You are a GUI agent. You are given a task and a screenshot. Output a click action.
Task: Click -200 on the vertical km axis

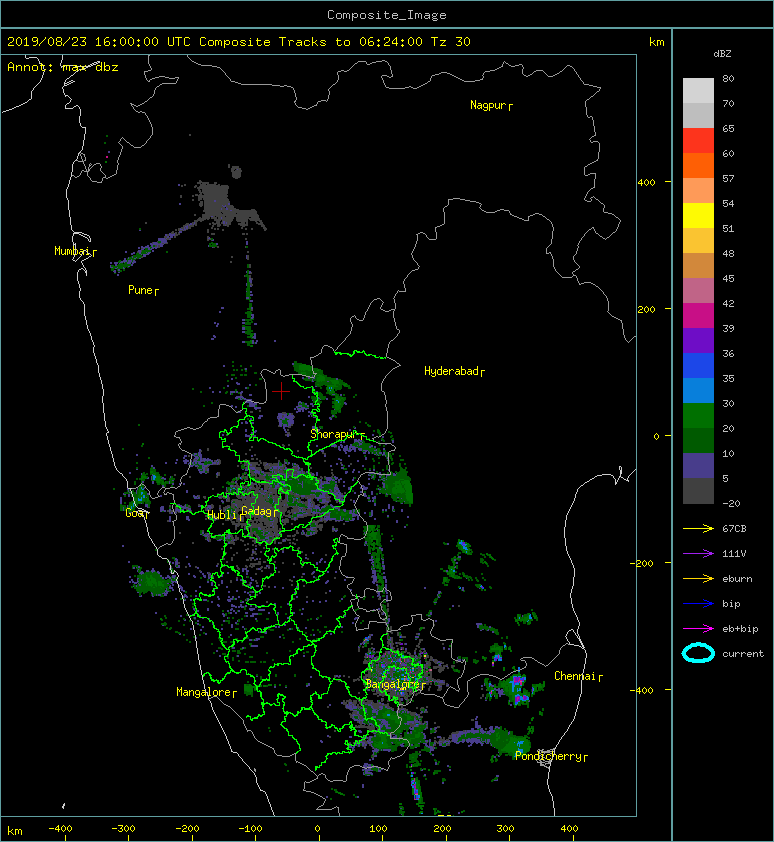643,563
